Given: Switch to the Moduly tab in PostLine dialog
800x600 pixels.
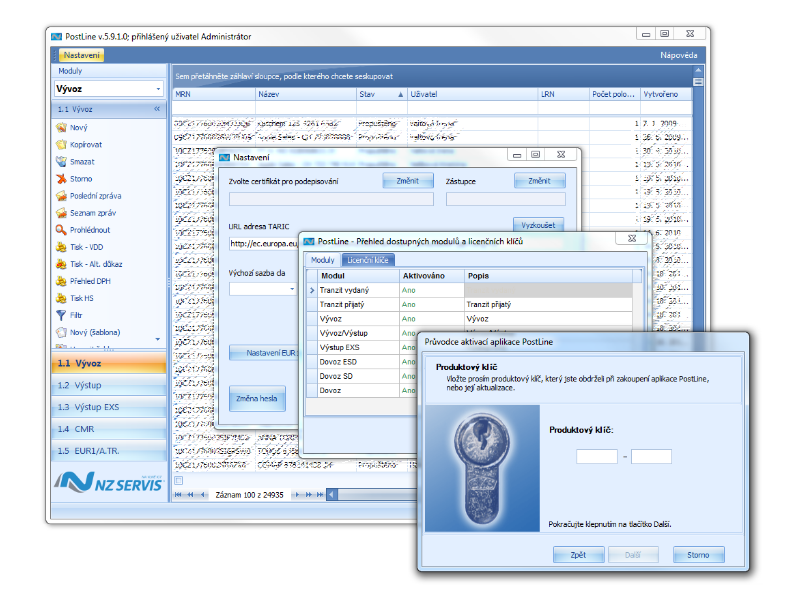Looking at the screenshot, I should pos(322,260).
